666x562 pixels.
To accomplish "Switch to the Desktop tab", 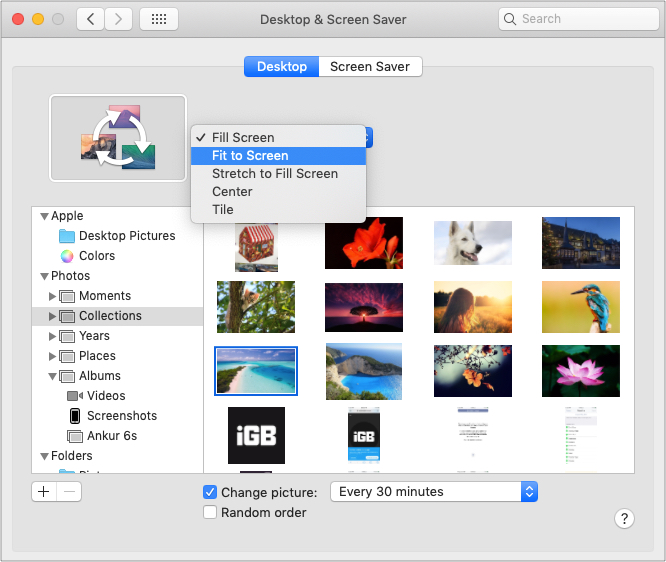I will (282, 67).
